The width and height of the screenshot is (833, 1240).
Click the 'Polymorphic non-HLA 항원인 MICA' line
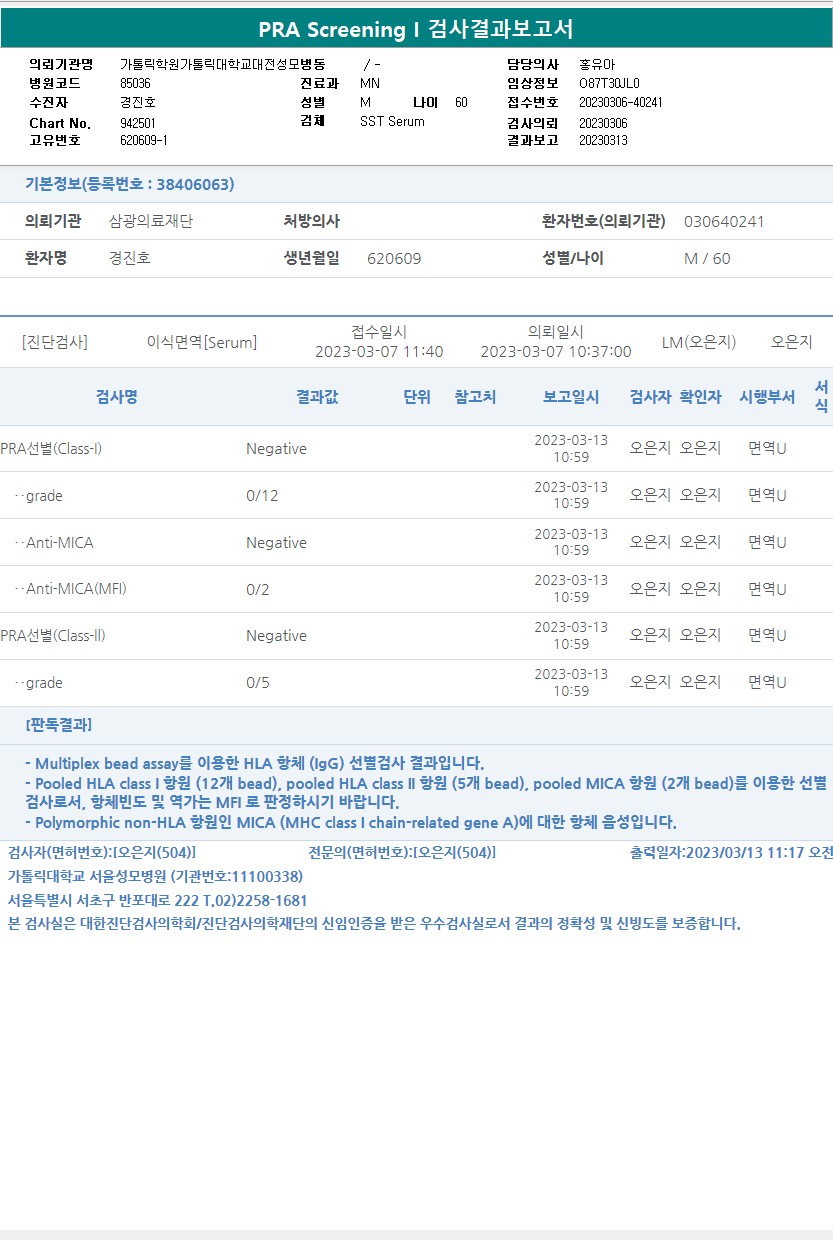(350, 823)
